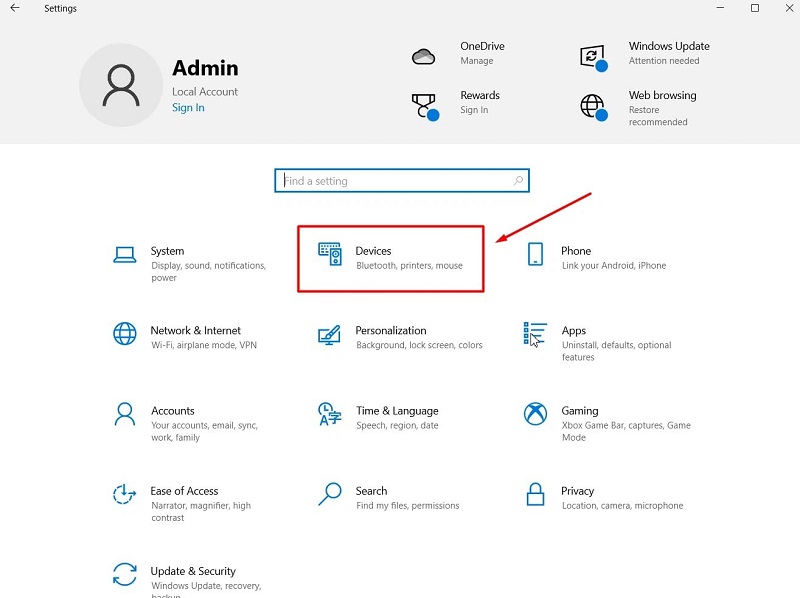The image size is (800, 598).
Task: Click the Devices keyboard and speaker icon
Action: (x=330, y=254)
